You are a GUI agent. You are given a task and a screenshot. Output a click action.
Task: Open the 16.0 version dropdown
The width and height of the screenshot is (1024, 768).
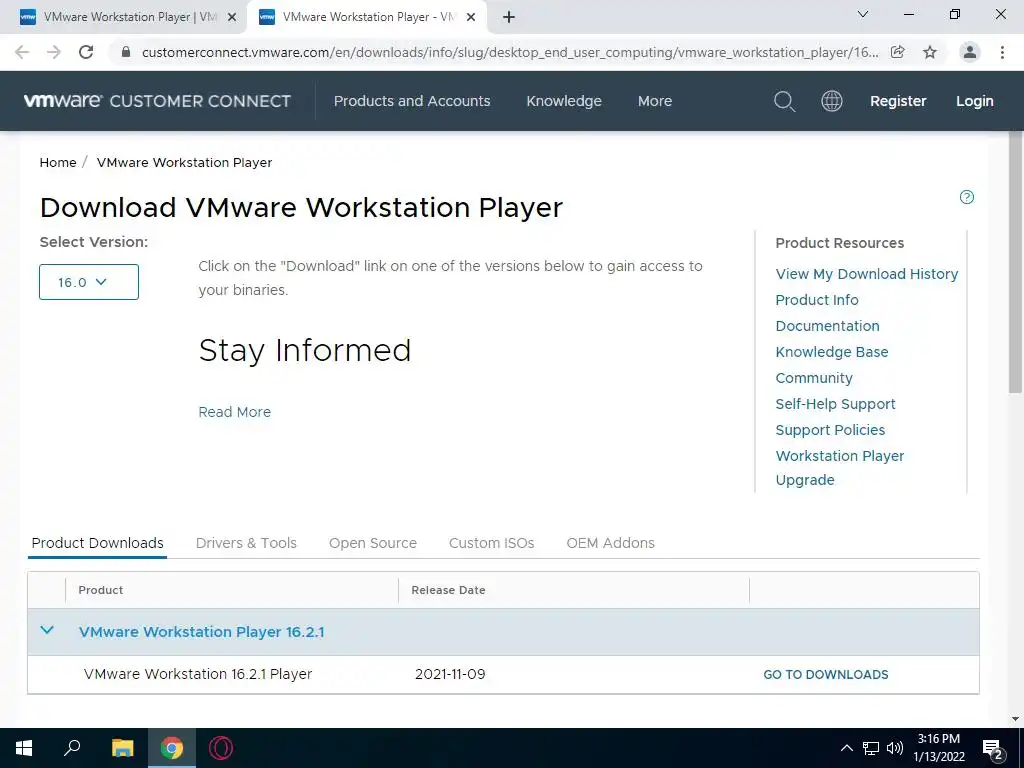tap(89, 282)
